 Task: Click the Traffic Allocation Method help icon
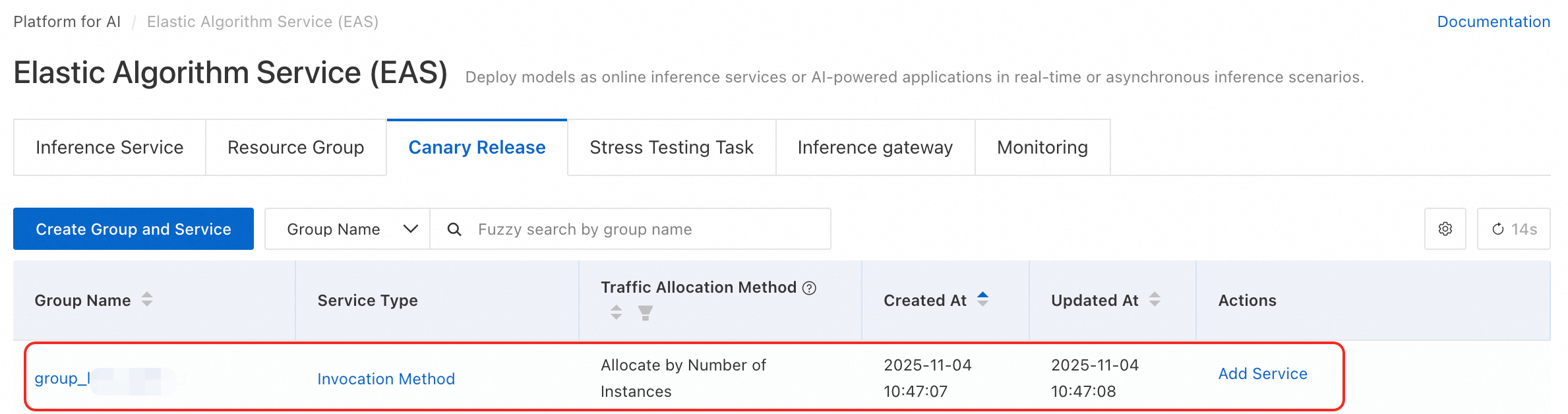(809, 287)
